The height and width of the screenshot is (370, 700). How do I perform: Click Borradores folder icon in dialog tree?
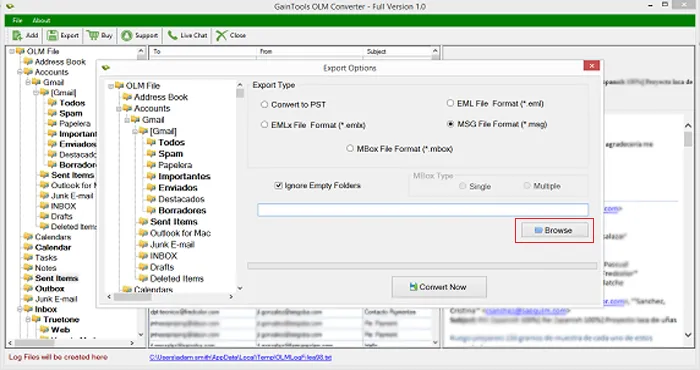pos(151,210)
